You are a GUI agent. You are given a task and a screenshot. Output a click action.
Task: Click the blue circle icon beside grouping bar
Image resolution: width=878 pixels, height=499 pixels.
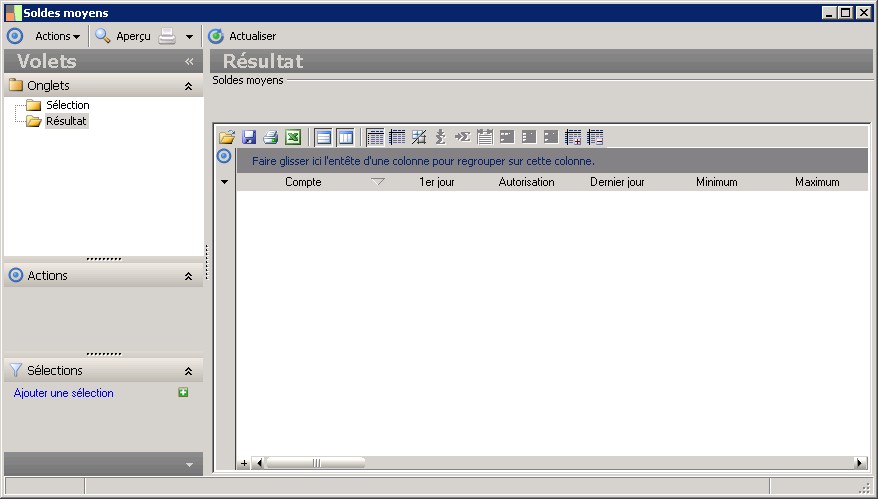click(224, 156)
